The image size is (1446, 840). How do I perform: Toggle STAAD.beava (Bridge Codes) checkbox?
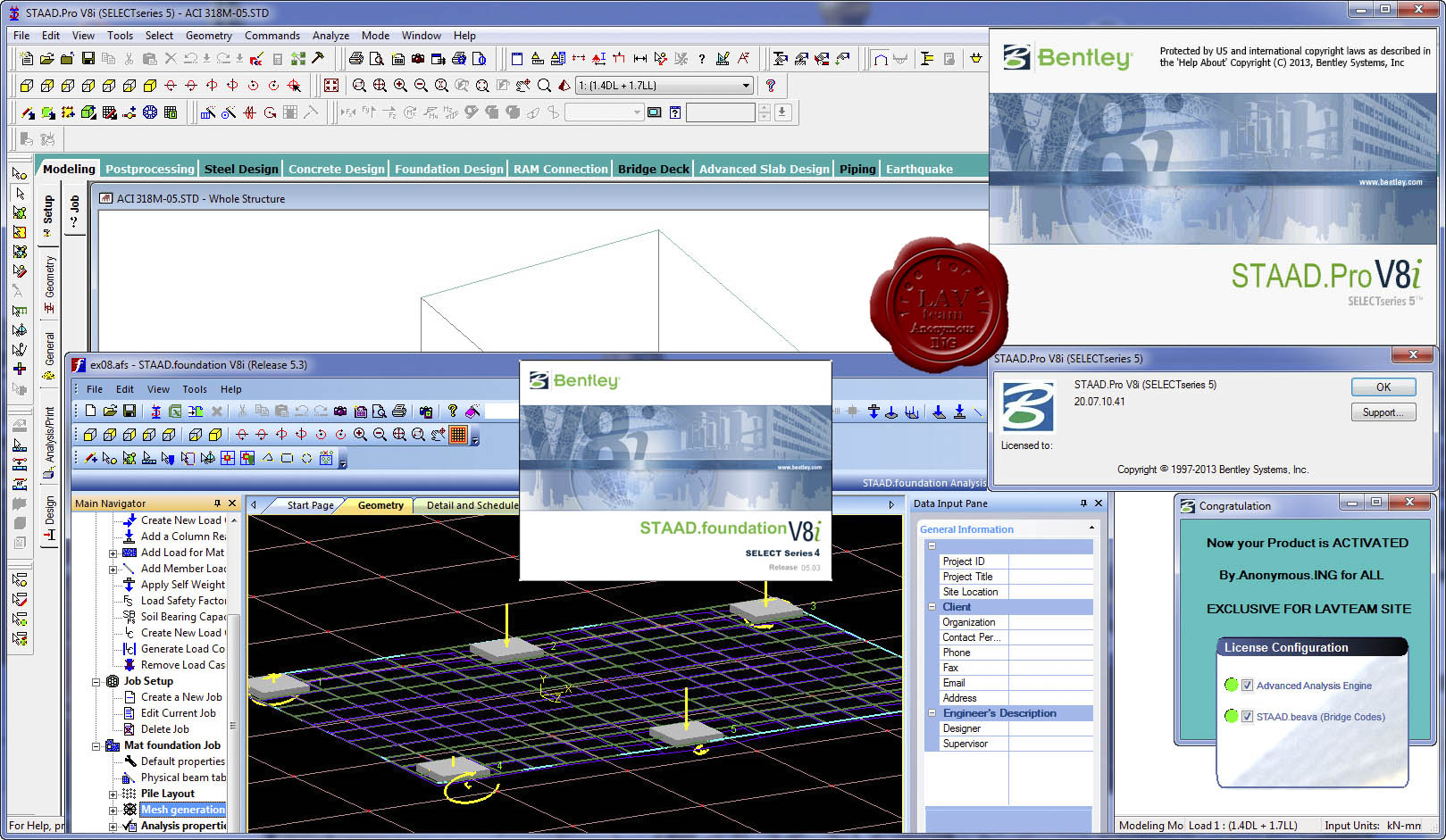(x=1247, y=717)
